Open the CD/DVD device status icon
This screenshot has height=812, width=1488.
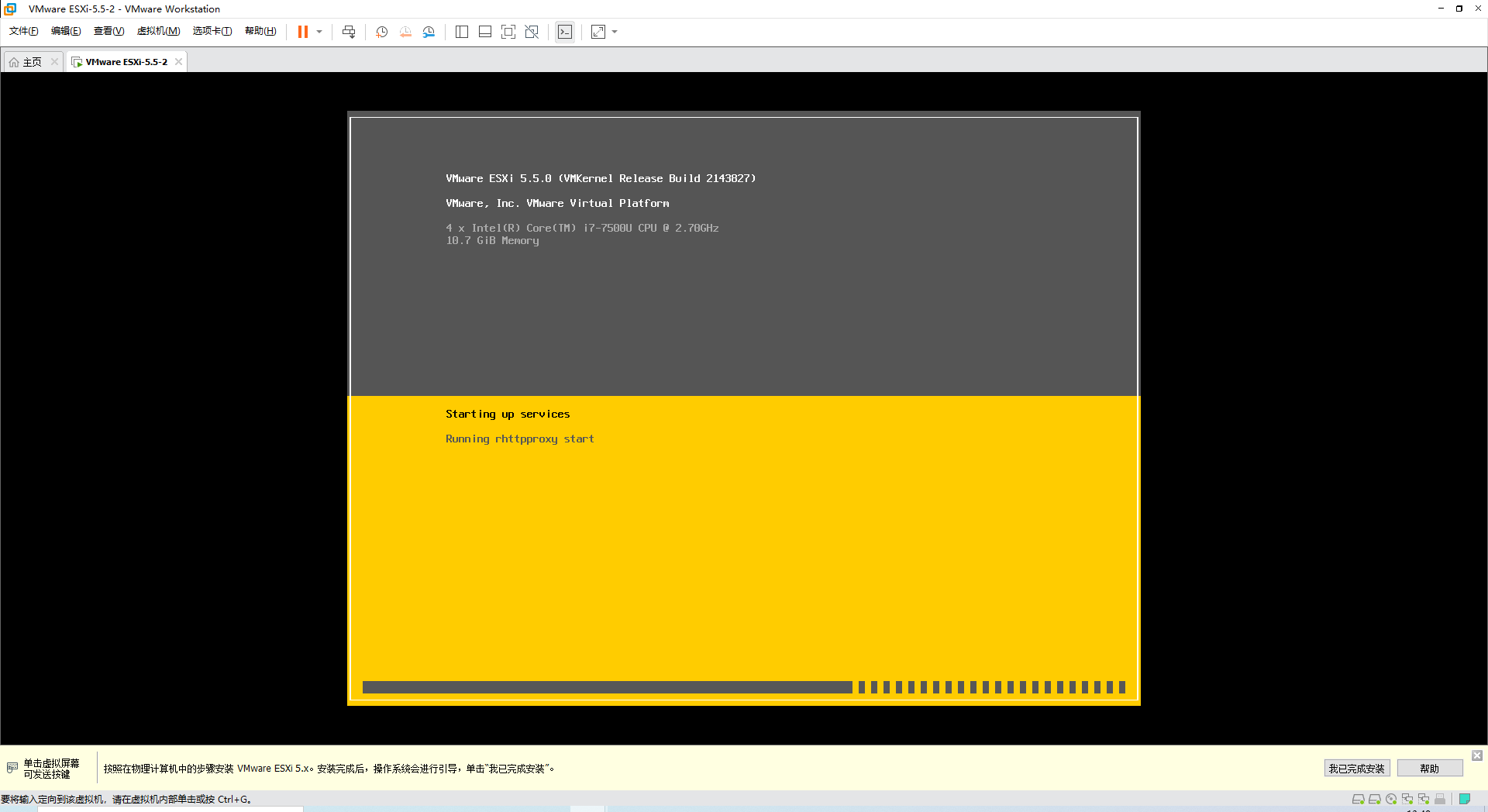tap(1392, 799)
